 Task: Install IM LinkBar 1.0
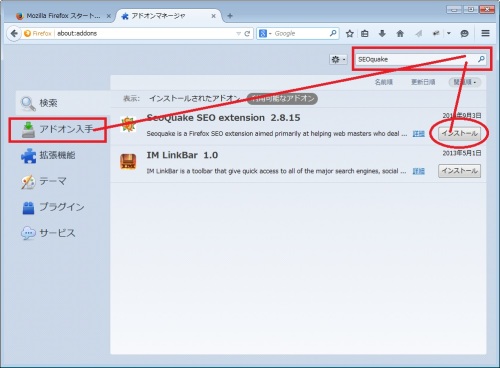pyautogui.click(x=460, y=171)
